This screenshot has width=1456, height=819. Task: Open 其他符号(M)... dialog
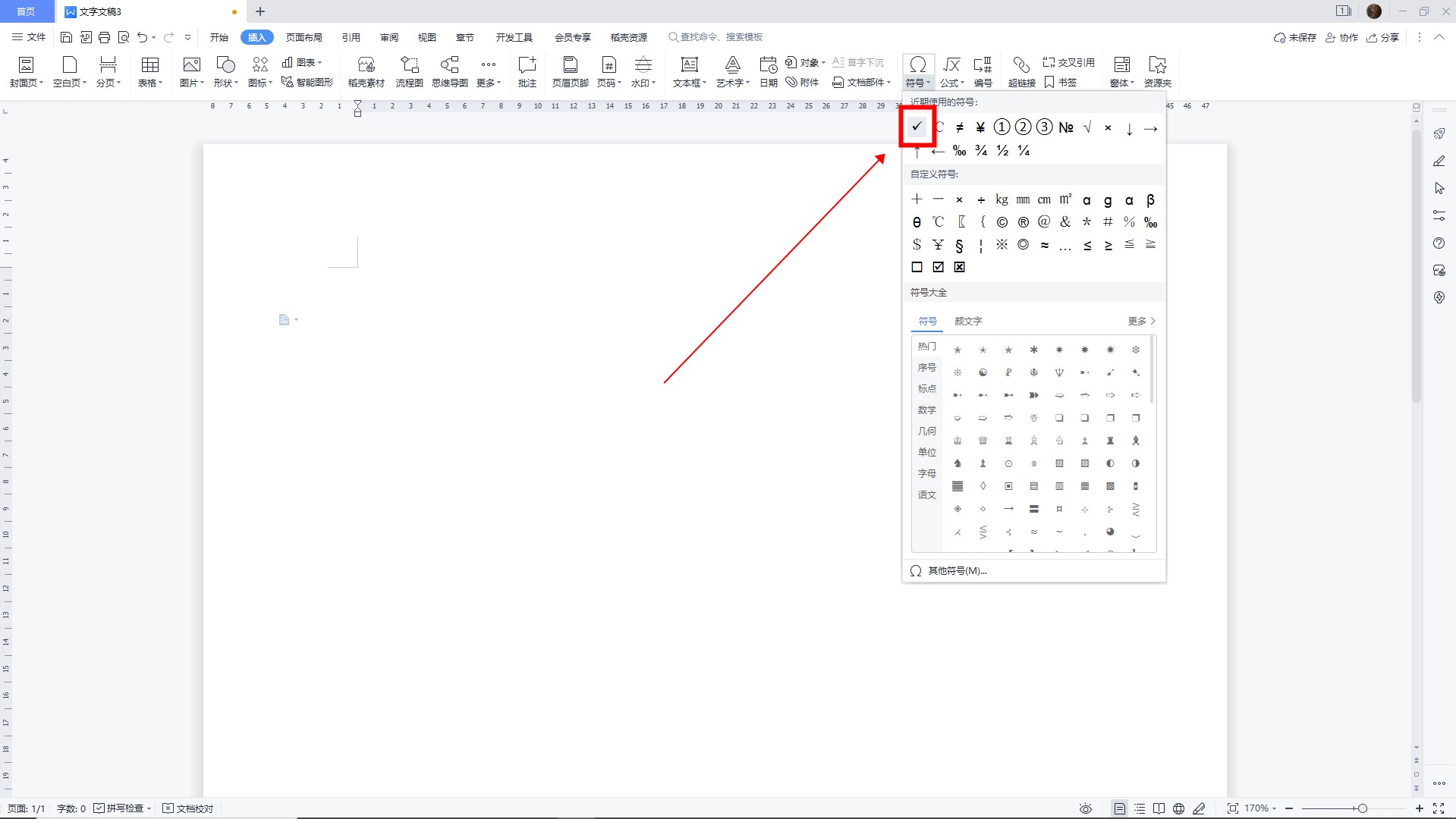957,571
